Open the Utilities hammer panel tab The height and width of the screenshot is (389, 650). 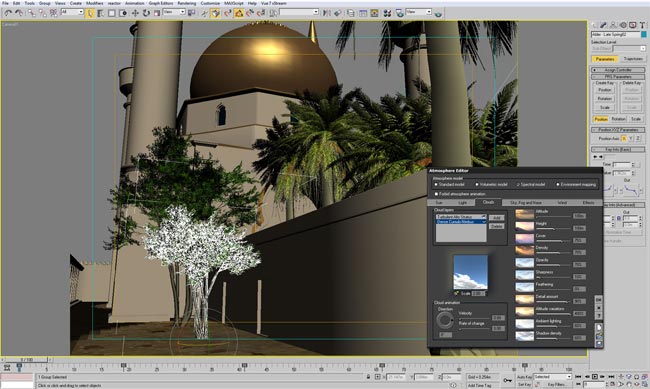click(x=642, y=25)
